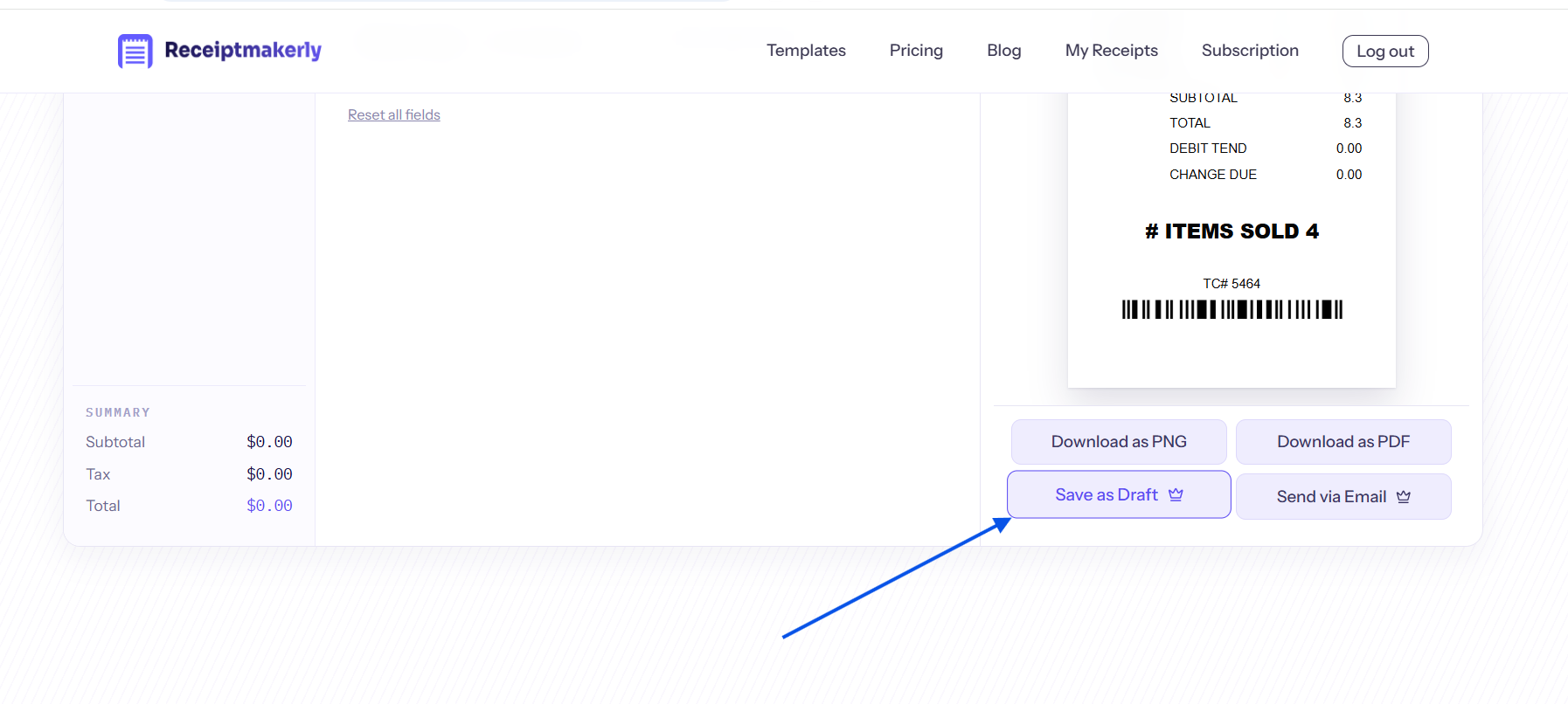Image resolution: width=1568 pixels, height=704 pixels.
Task: Go to the Pricing page
Action: [916, 51]
